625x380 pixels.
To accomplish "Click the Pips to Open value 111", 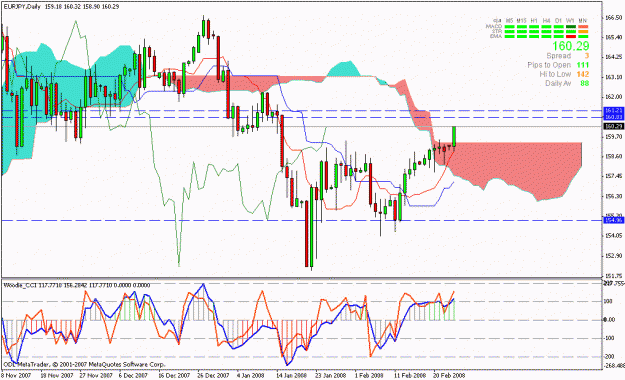I will [x=583, y=65].
